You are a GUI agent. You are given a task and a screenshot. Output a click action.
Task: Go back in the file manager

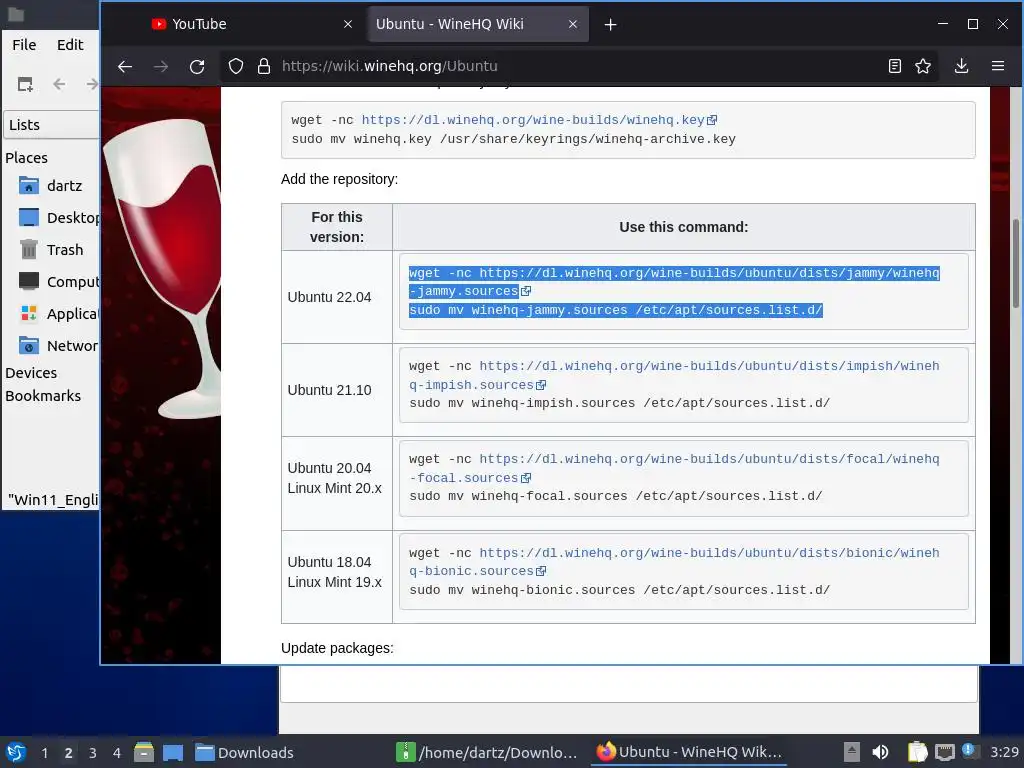click(x=59, y=84)
